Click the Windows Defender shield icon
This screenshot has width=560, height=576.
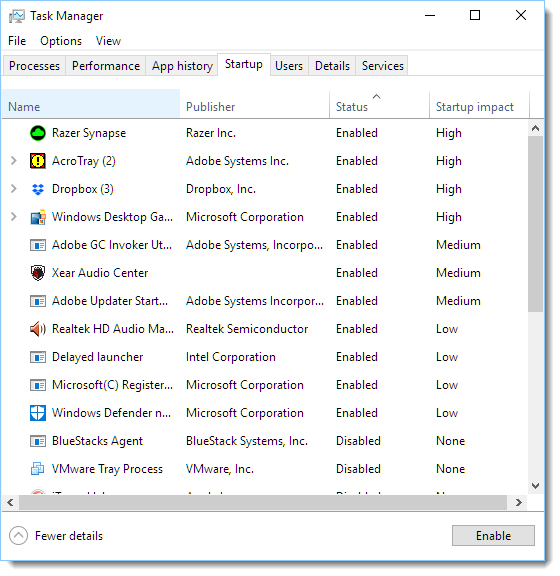coord(38,413)
